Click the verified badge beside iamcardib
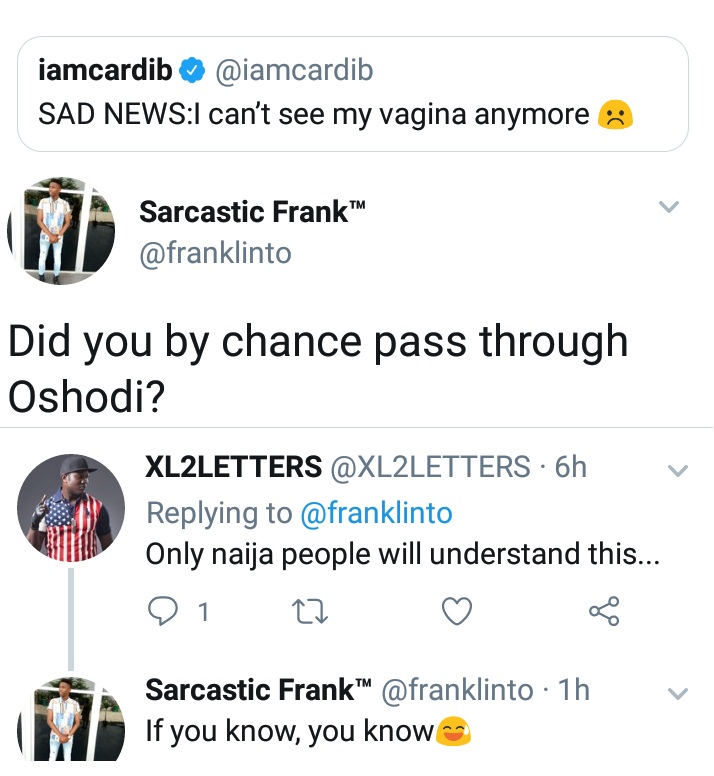Screen dimensions: 714x776 (193, 70)
